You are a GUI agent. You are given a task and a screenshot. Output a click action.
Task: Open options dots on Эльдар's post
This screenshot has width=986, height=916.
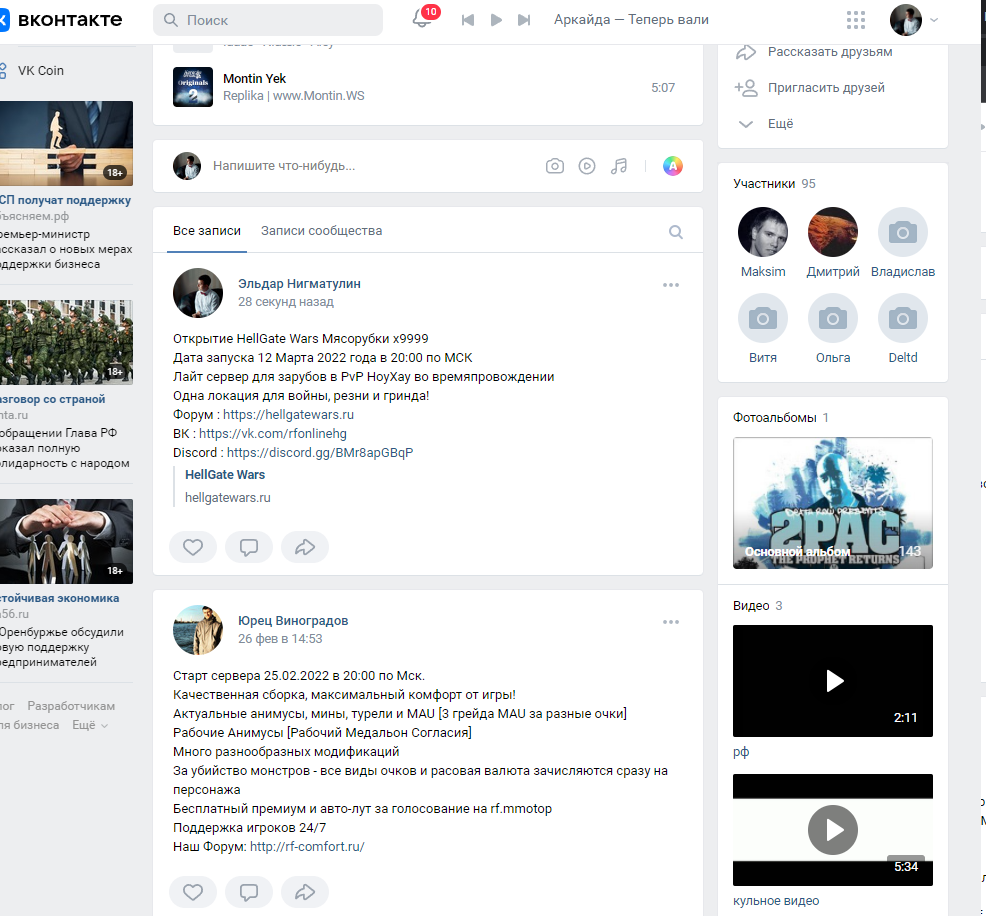coord(671,285)
